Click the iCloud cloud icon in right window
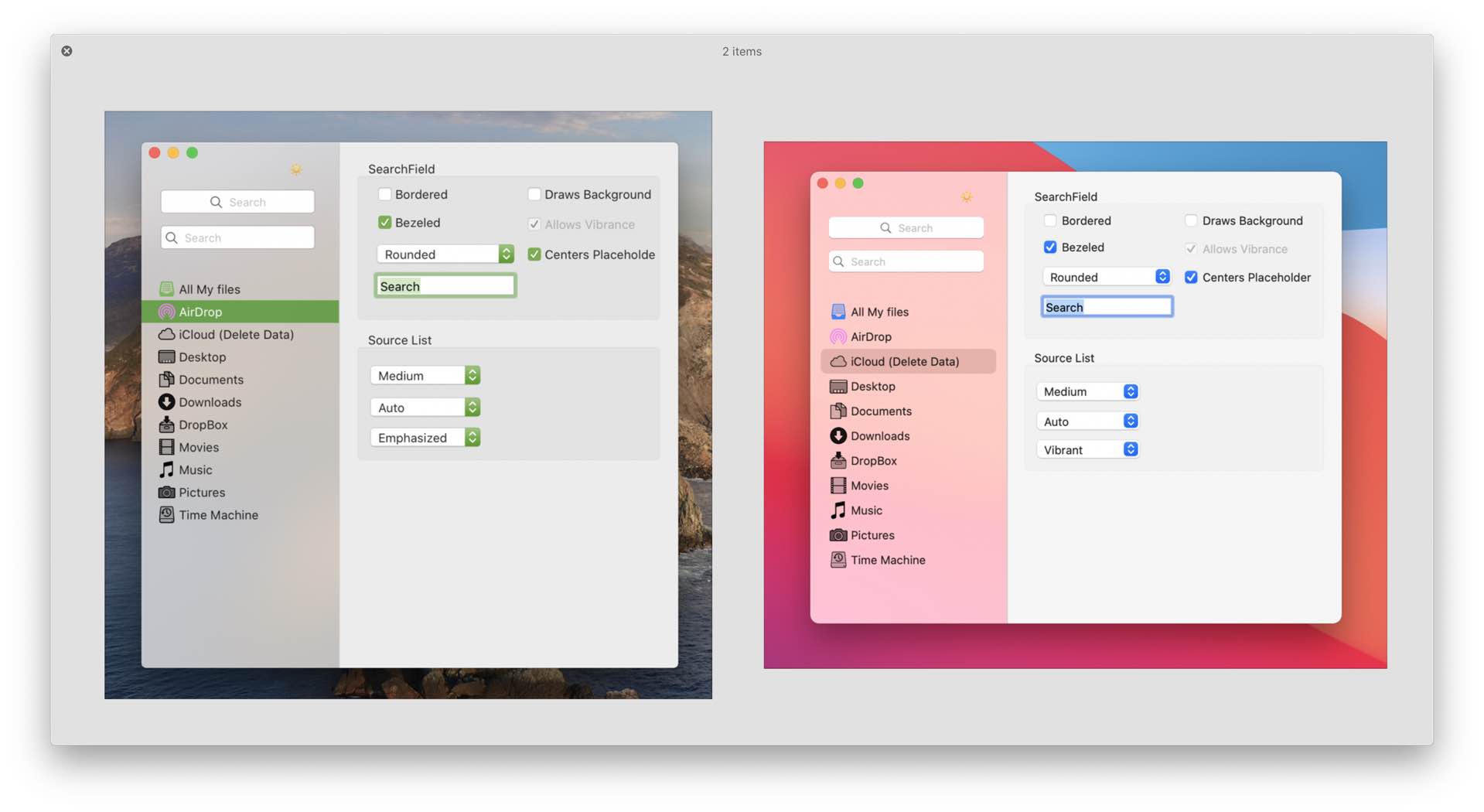 [x=838, y=361]
